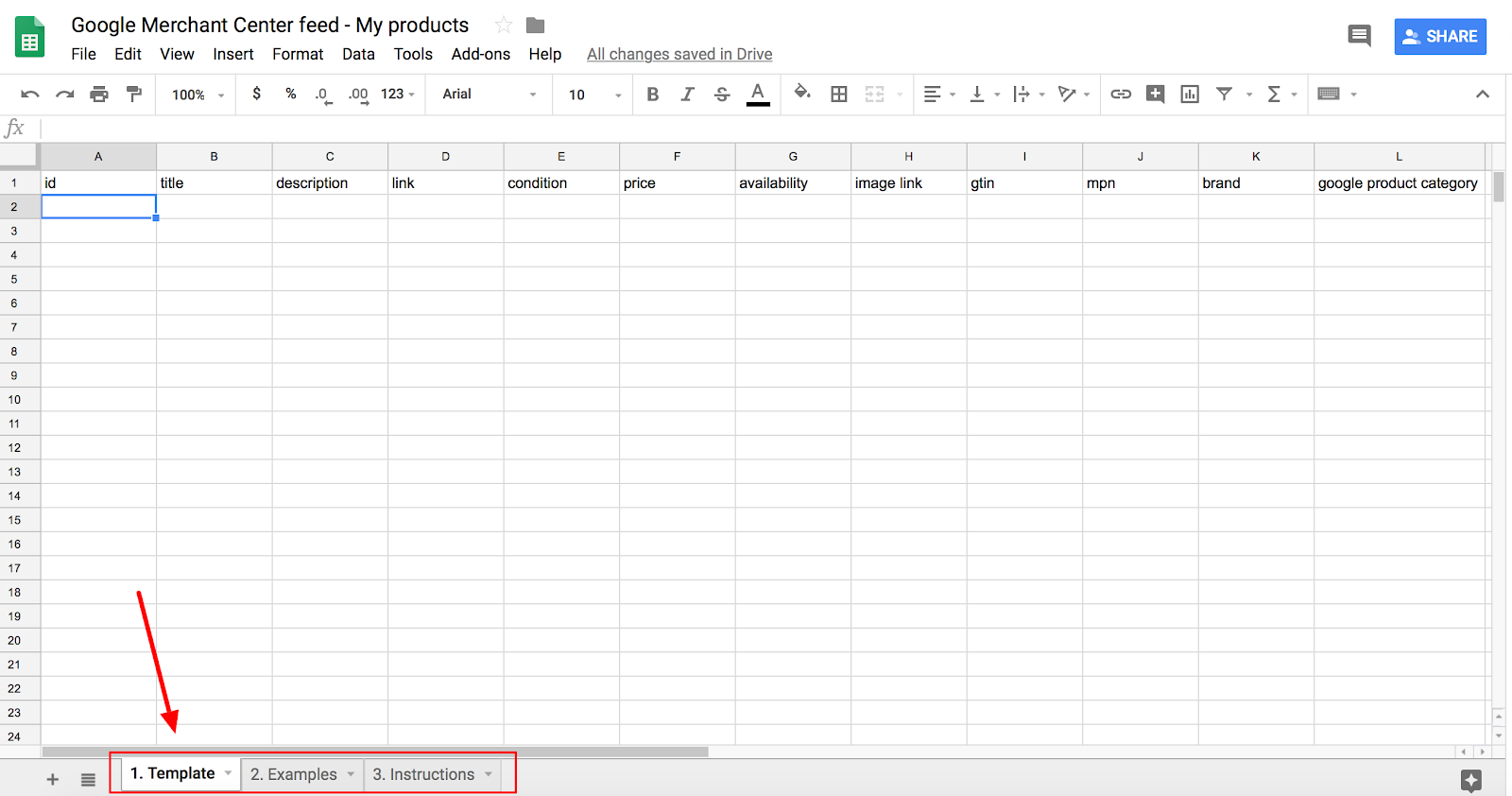Open the all sheets list icon
This screenshot has width=1512, height=796.
coord(88,779)
